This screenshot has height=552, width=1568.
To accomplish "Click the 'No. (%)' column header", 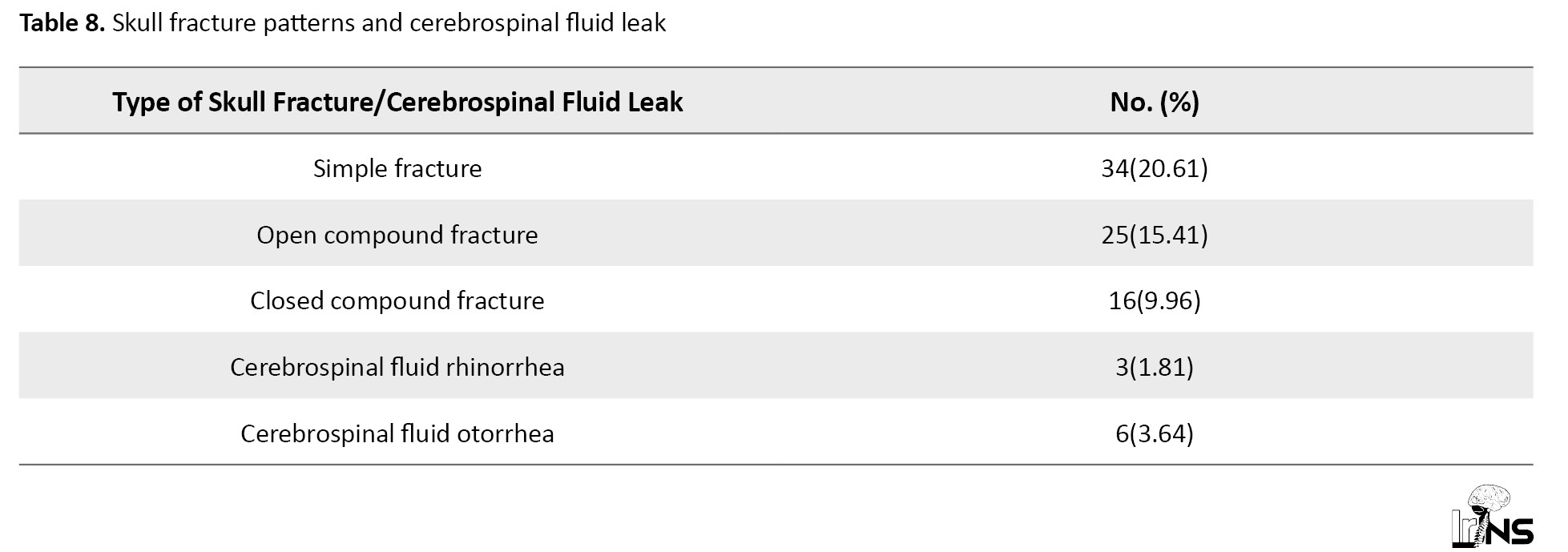I will tap(1154, 103).
